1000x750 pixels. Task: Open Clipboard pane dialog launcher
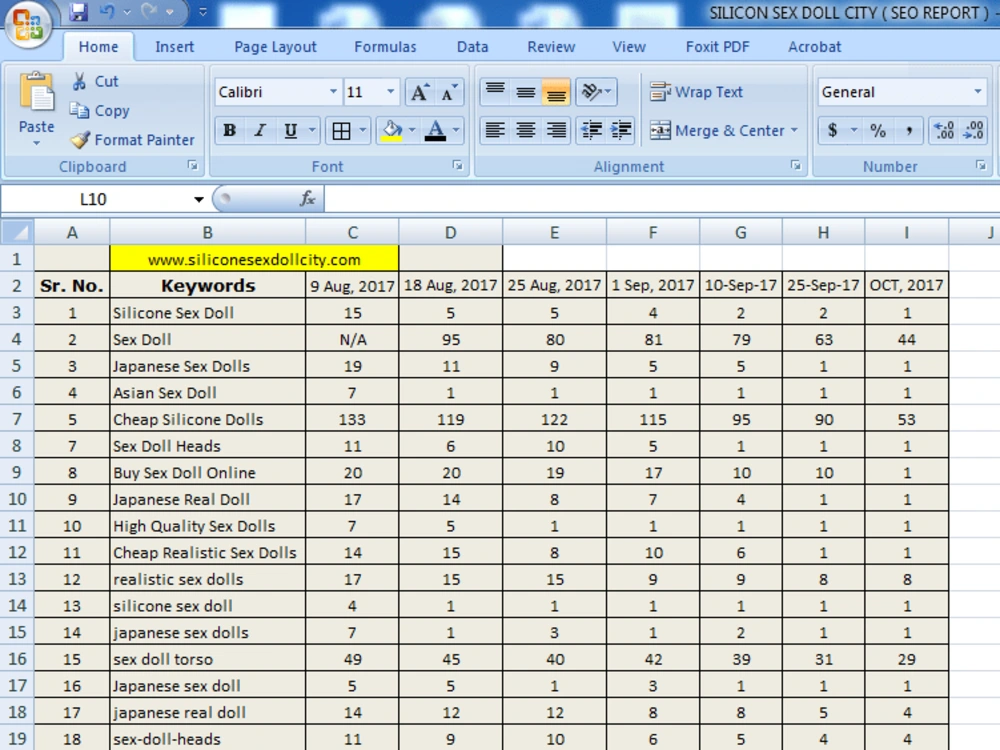(x=193, y=166)
